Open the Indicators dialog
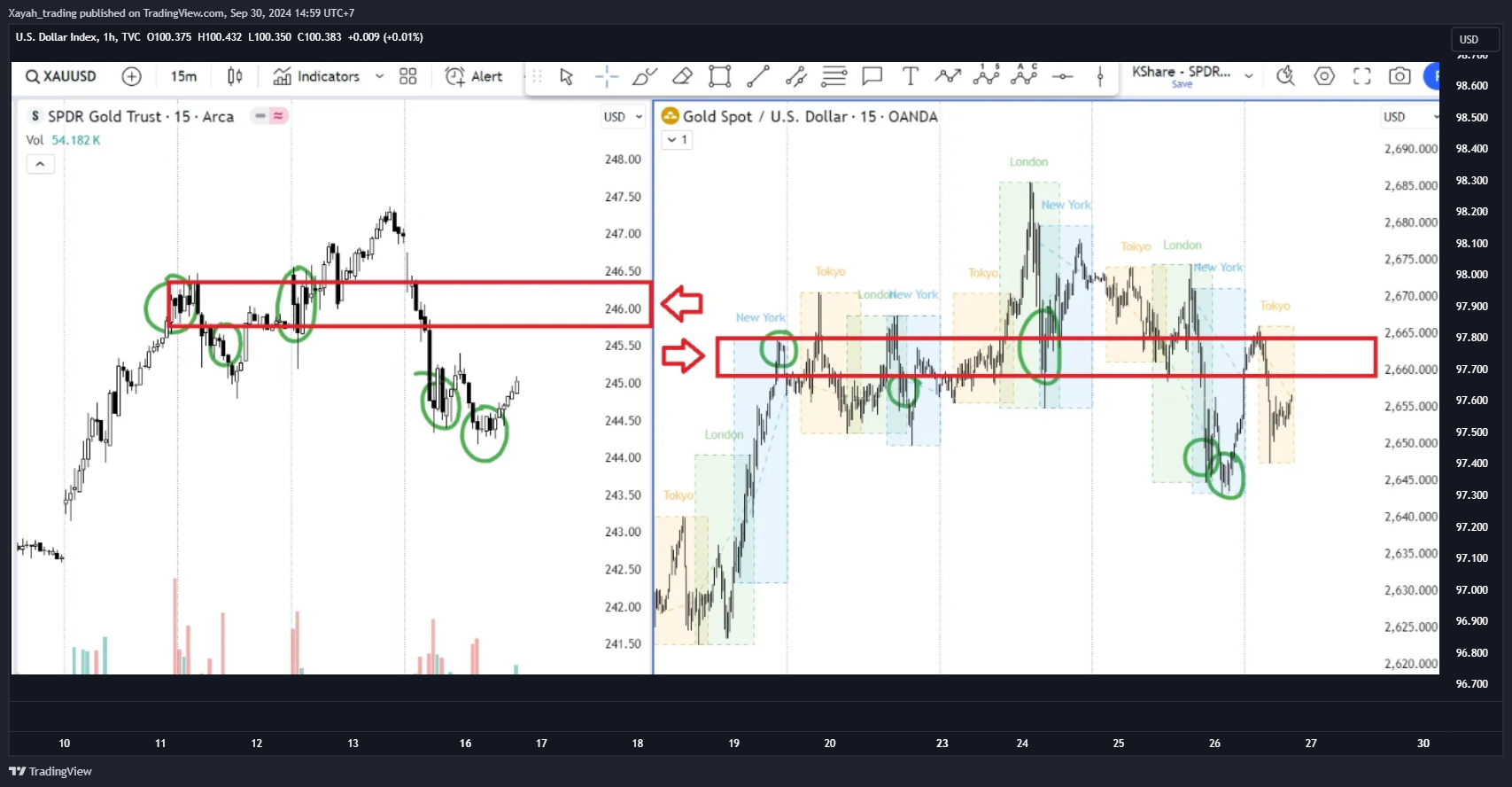 point(316,76)
